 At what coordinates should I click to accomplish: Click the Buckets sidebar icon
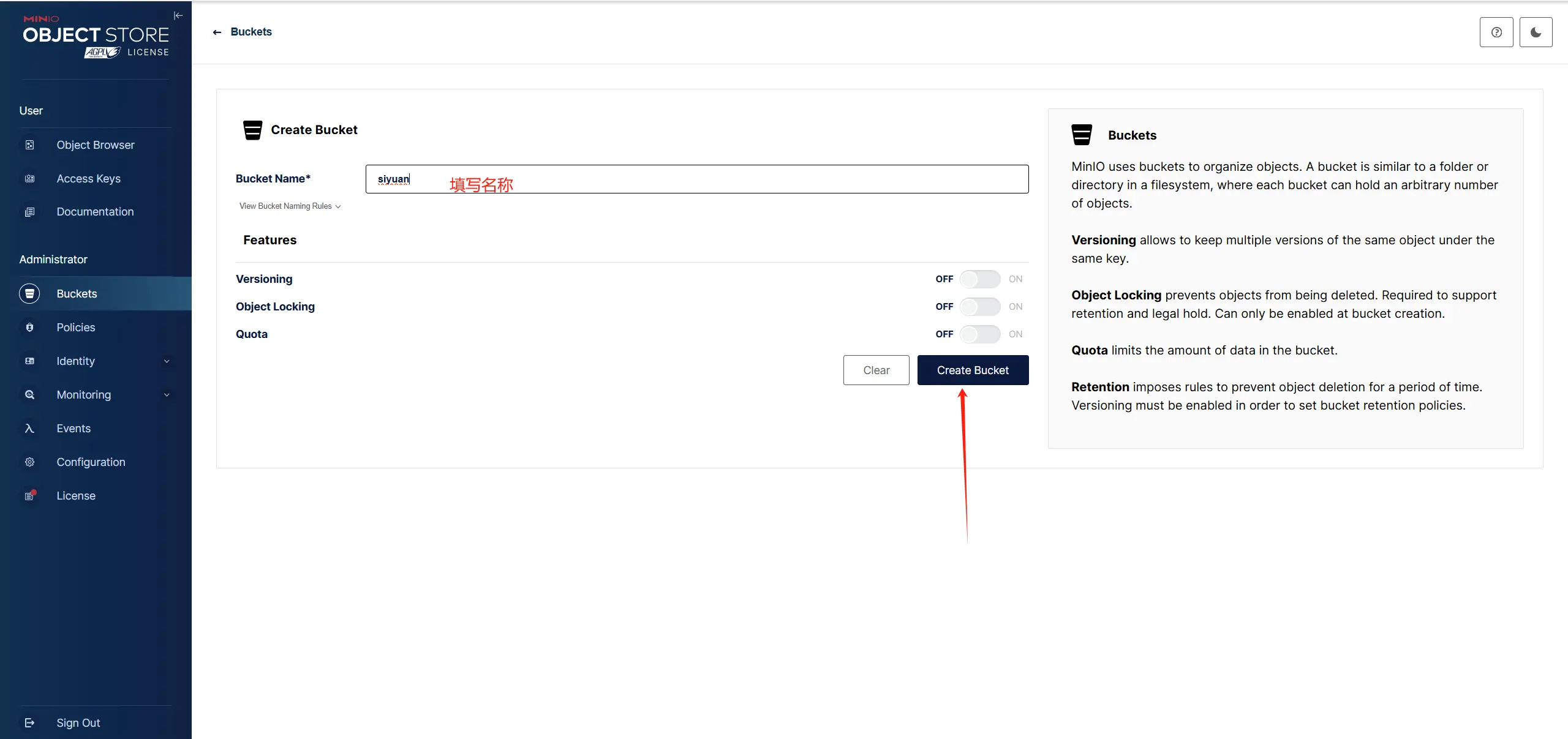click(x=29, y=294)
